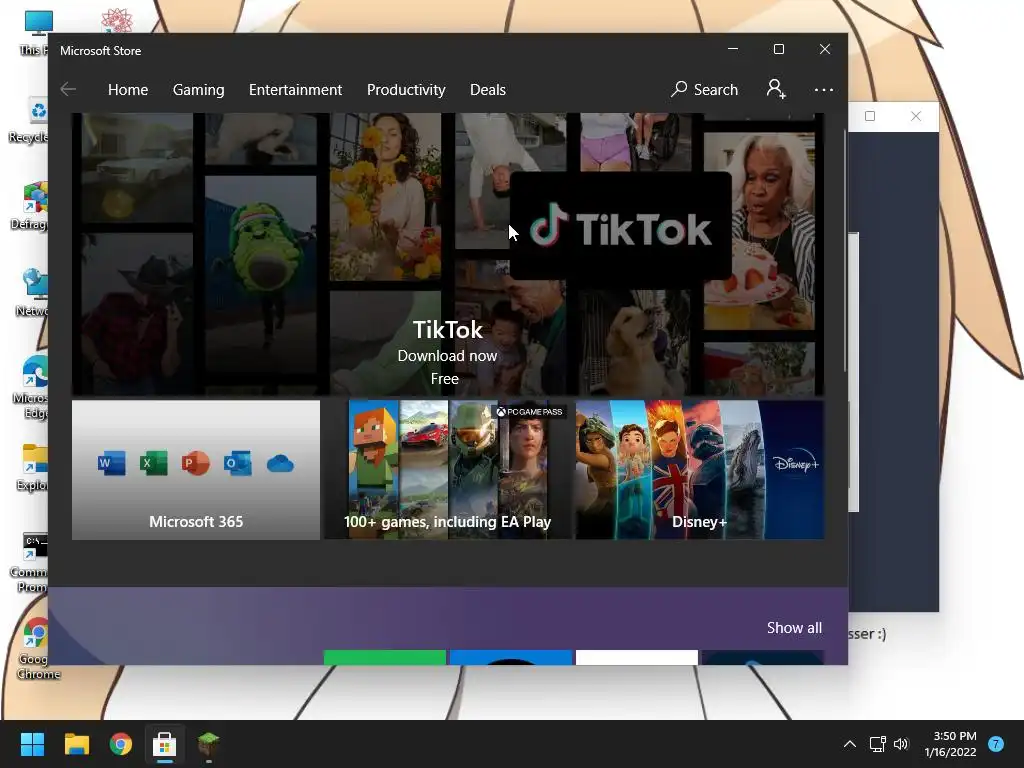1024x768 pixels.
Task: Minimize the Microsoft Store window
Action: click(x=733, y=50)
